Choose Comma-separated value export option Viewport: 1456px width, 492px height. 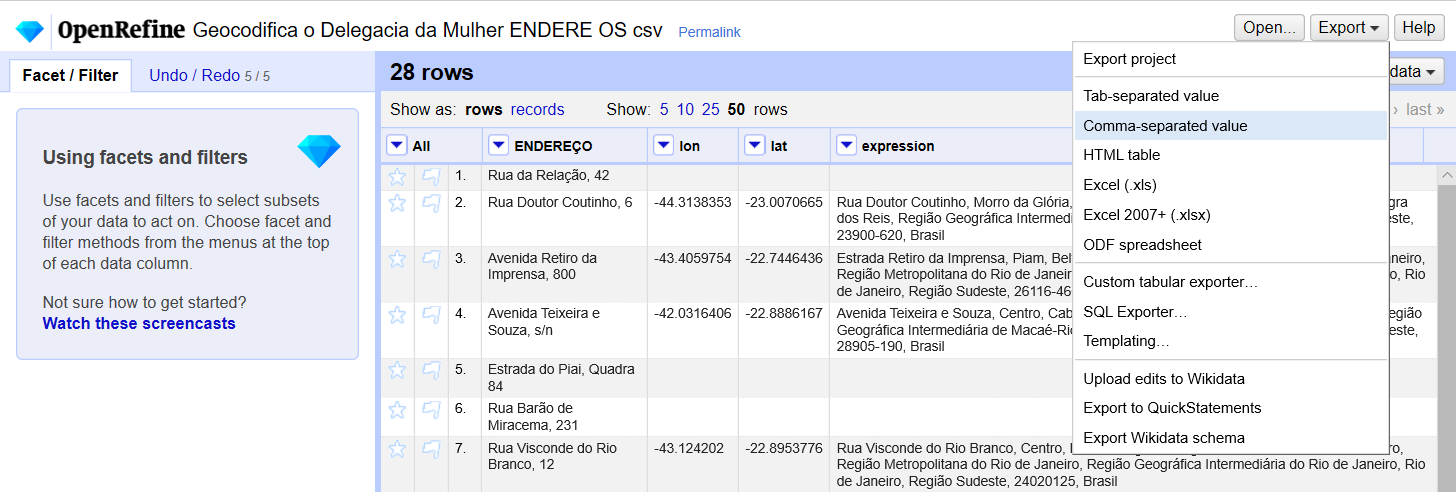pyautogui.click(x=1165, y=126)
